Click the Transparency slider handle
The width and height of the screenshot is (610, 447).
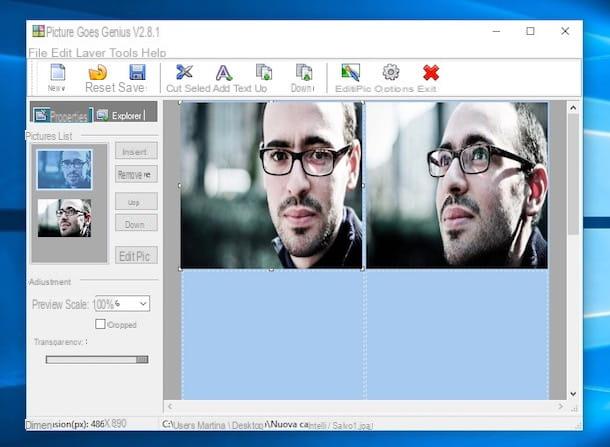tap(142, 359)
